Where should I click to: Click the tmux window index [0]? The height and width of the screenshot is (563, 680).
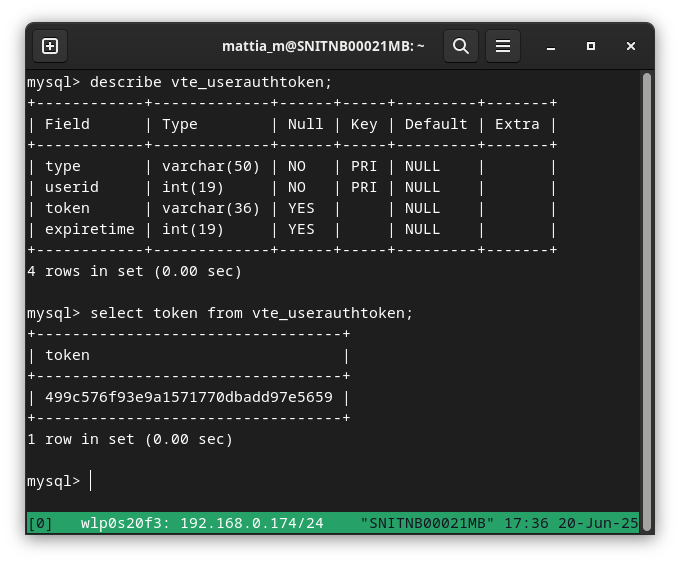(40, 523)
